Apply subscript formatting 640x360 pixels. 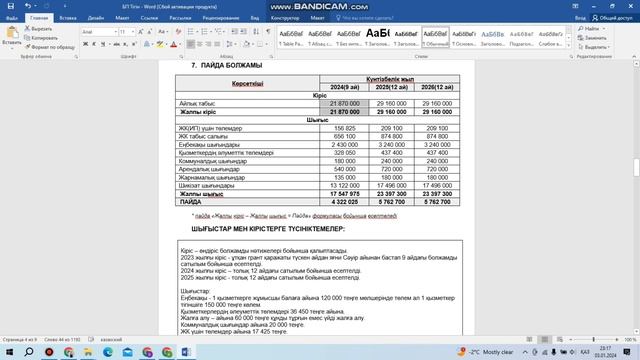(125, 44)
